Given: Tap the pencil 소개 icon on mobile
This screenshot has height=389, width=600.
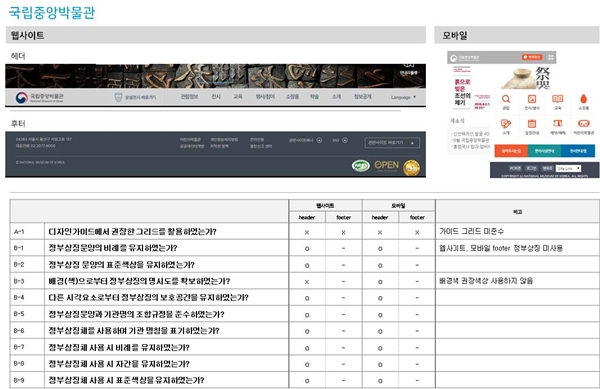Looking at the screenshot, I should pos(506,124).
